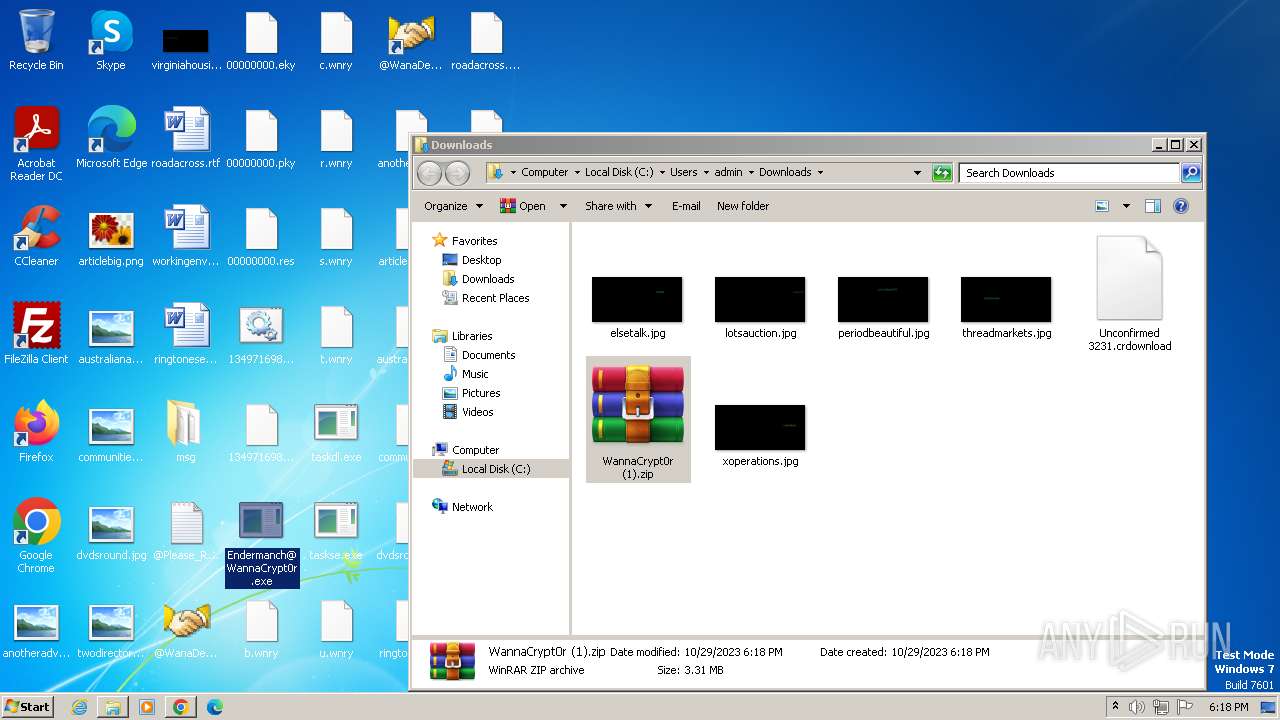Open Organize dropdown menu
Screen dimensions: 1280x720
click(x=453, y=206)
